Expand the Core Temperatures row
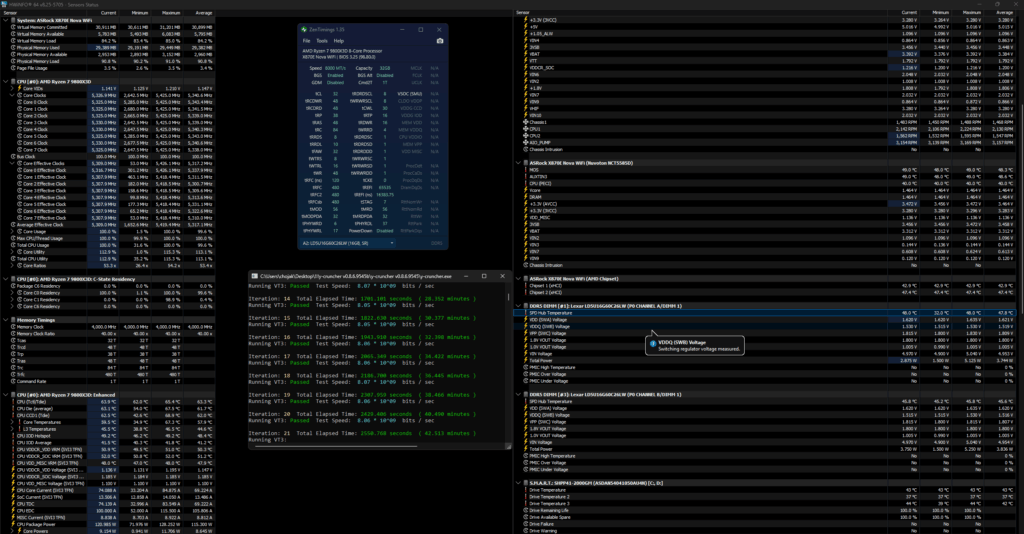This screenshot has height=534, width=1024. pyautogui.click(x=12, y=422)
